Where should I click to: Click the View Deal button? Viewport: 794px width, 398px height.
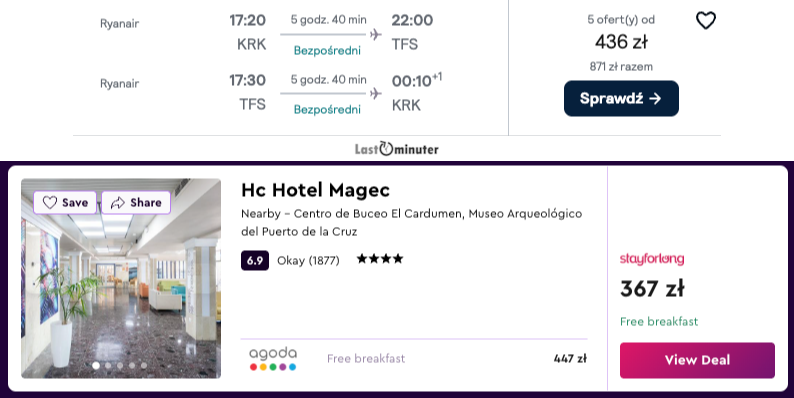point(697,360)
